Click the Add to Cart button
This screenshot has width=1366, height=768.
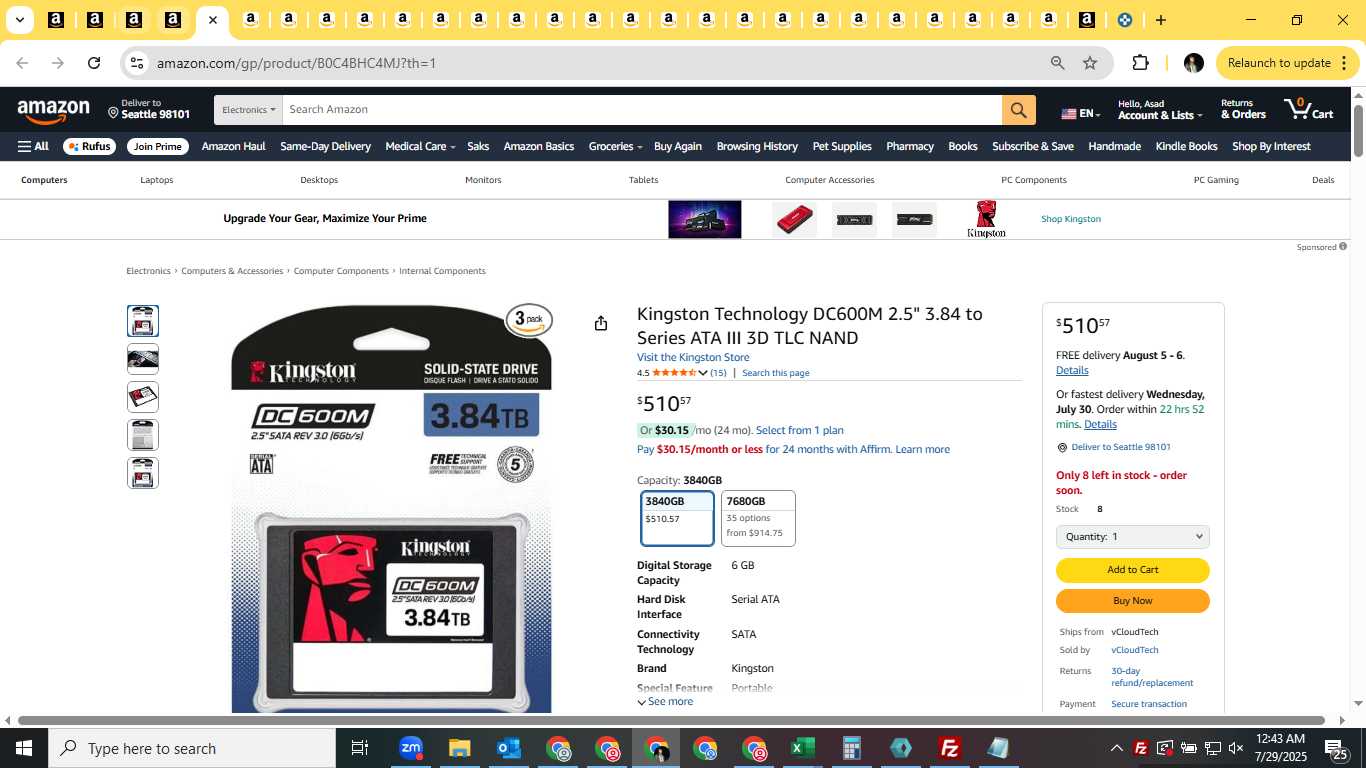pyautogui.click(x=1132, y=570)
